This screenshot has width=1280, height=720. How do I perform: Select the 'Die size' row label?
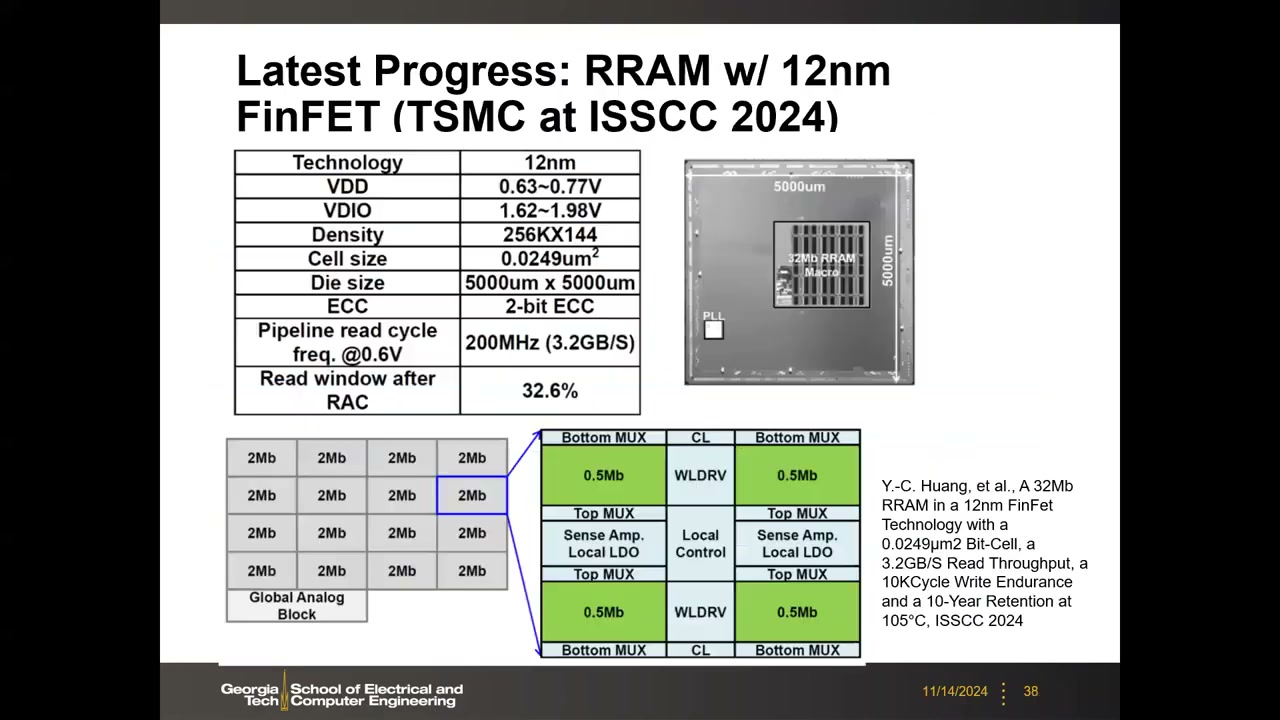tap(347, 283)
